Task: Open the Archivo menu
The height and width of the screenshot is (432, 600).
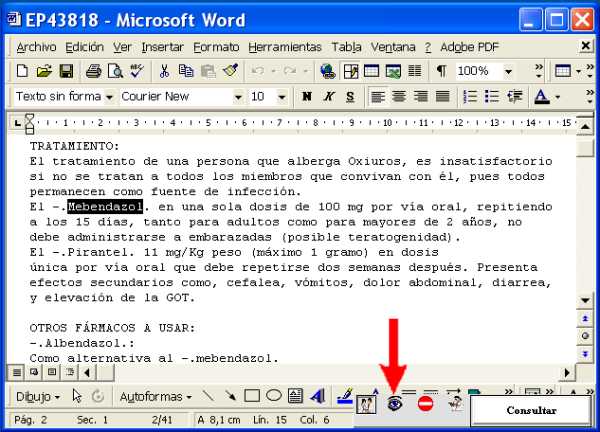Action: pyautogui.click(x=36, y=47)
